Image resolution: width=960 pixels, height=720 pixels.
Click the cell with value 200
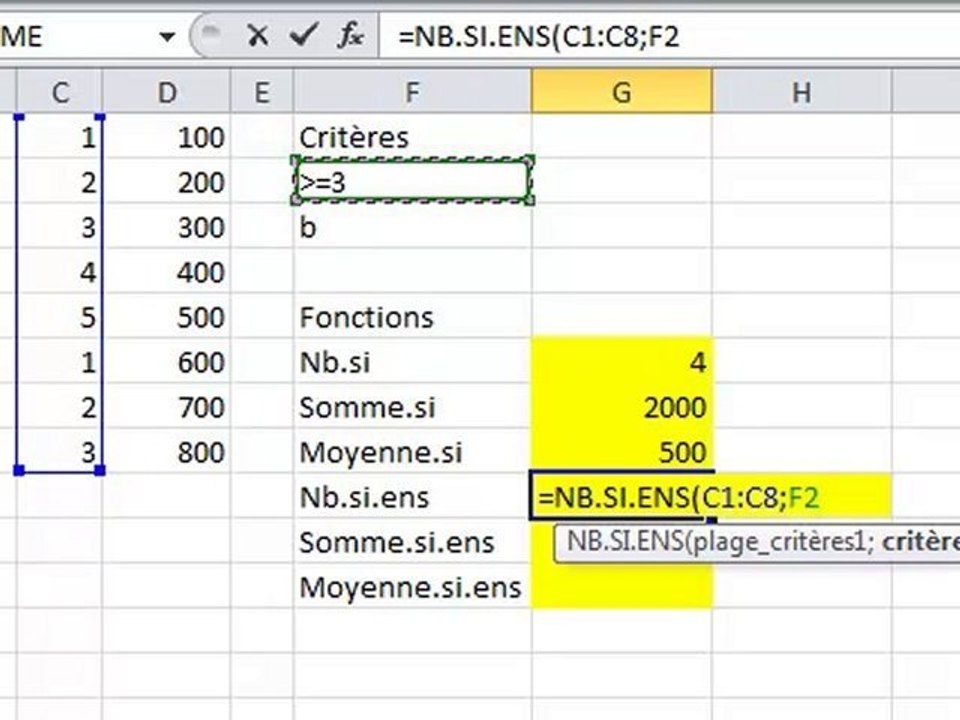click(x=167, y=181)
